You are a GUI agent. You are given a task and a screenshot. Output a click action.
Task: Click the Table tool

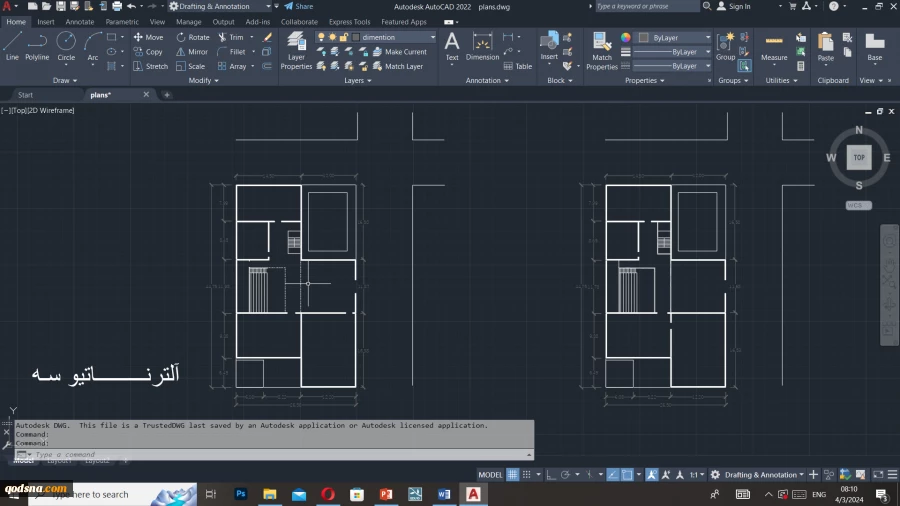pyautogui.click(x=518, y=66)
